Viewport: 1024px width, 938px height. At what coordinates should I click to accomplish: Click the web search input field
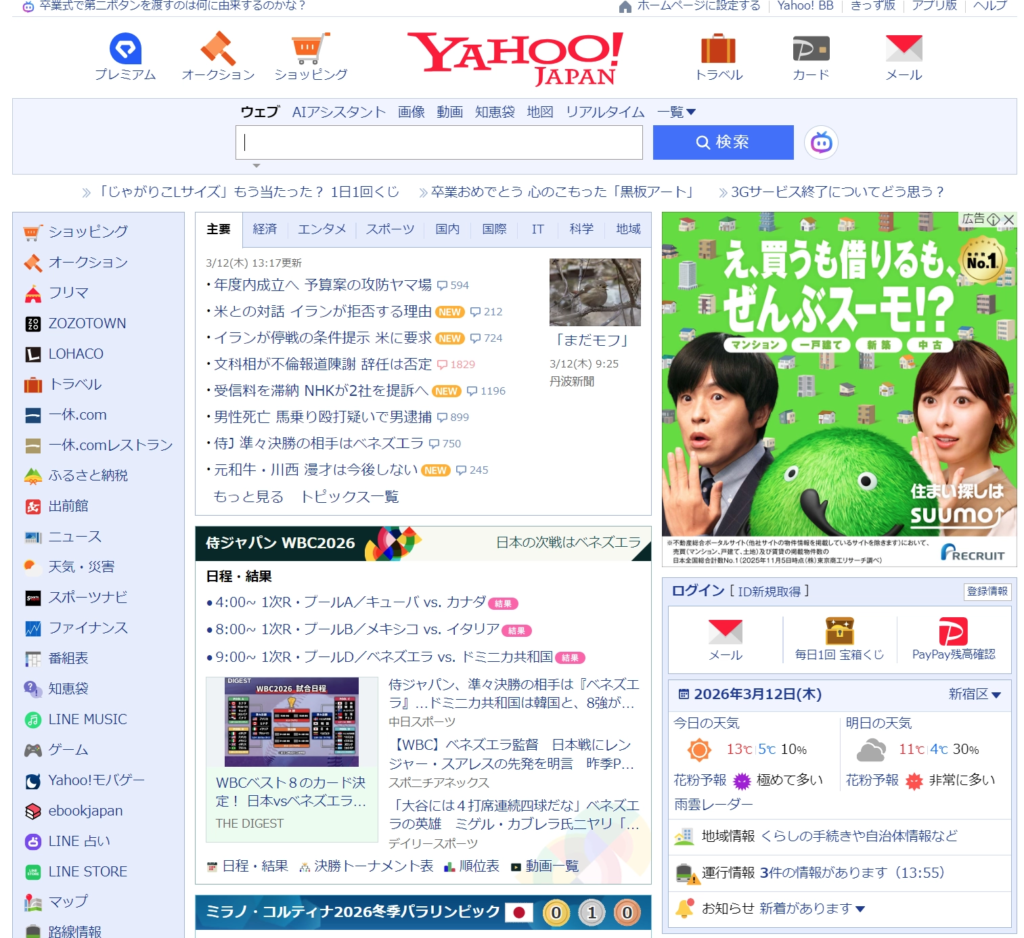[439, 143]
